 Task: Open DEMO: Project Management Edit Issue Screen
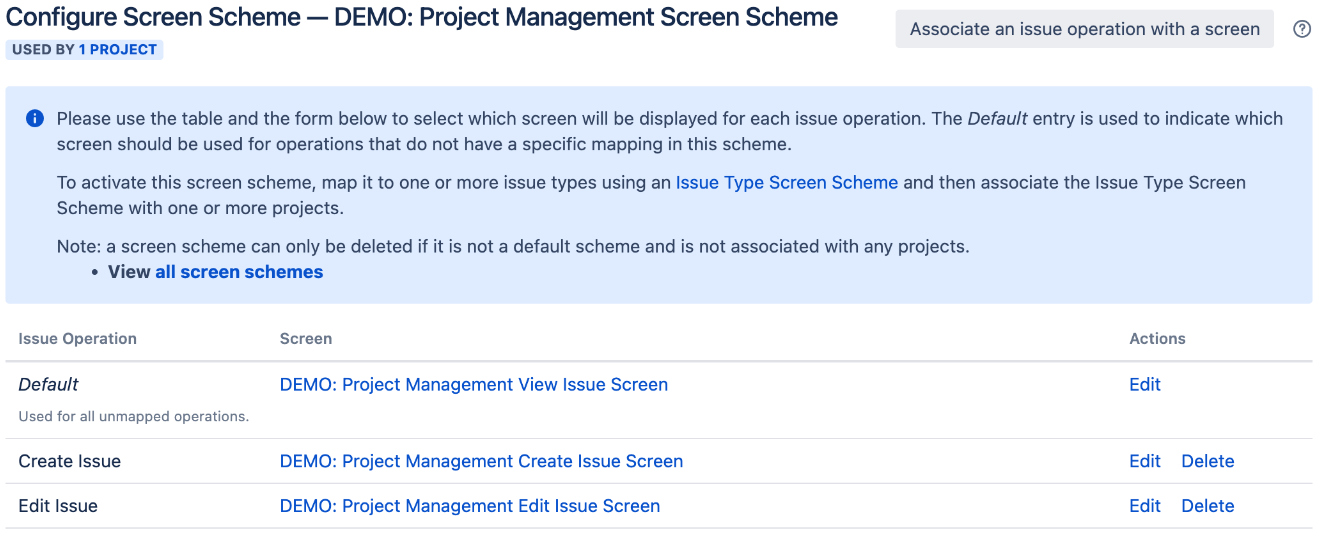[470, 506]
